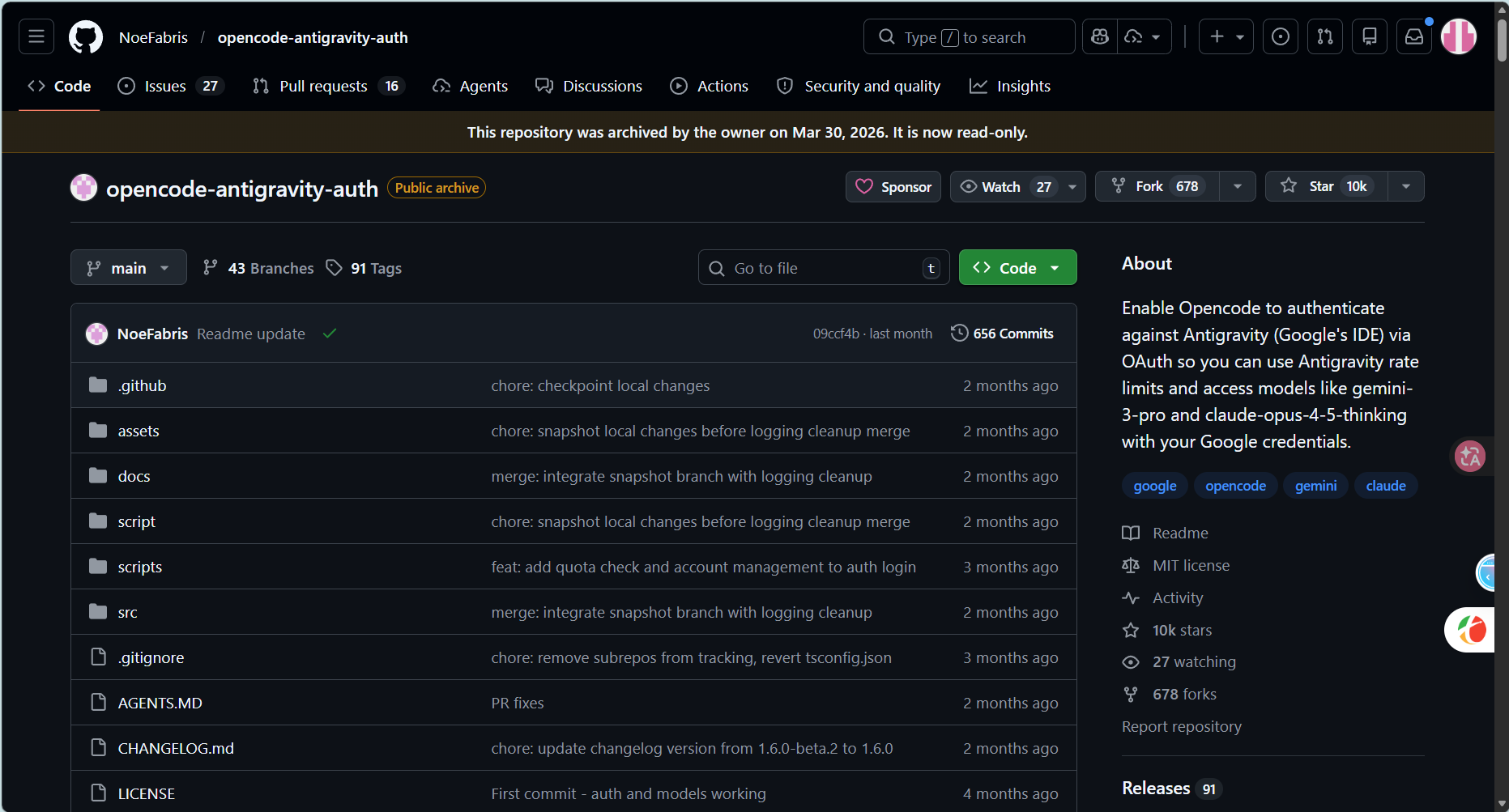Image resolution: width=1509 pixels, height=812 pixels.
Task: Open the hamburger navigation menu
Action: (36, 36)
